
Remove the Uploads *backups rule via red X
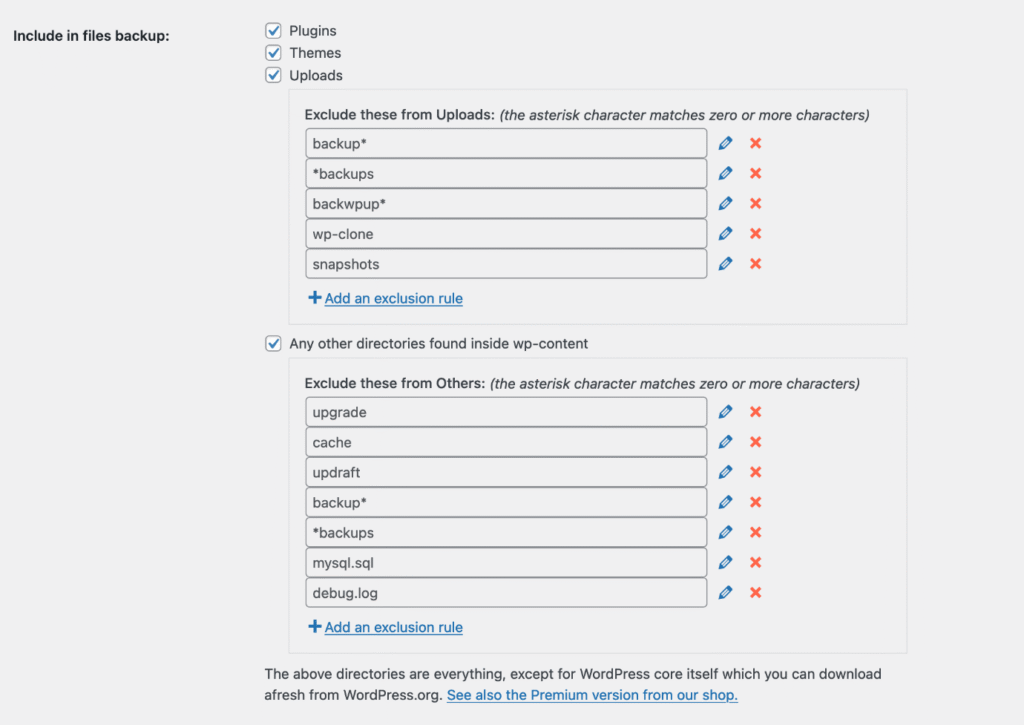[756, 174]
